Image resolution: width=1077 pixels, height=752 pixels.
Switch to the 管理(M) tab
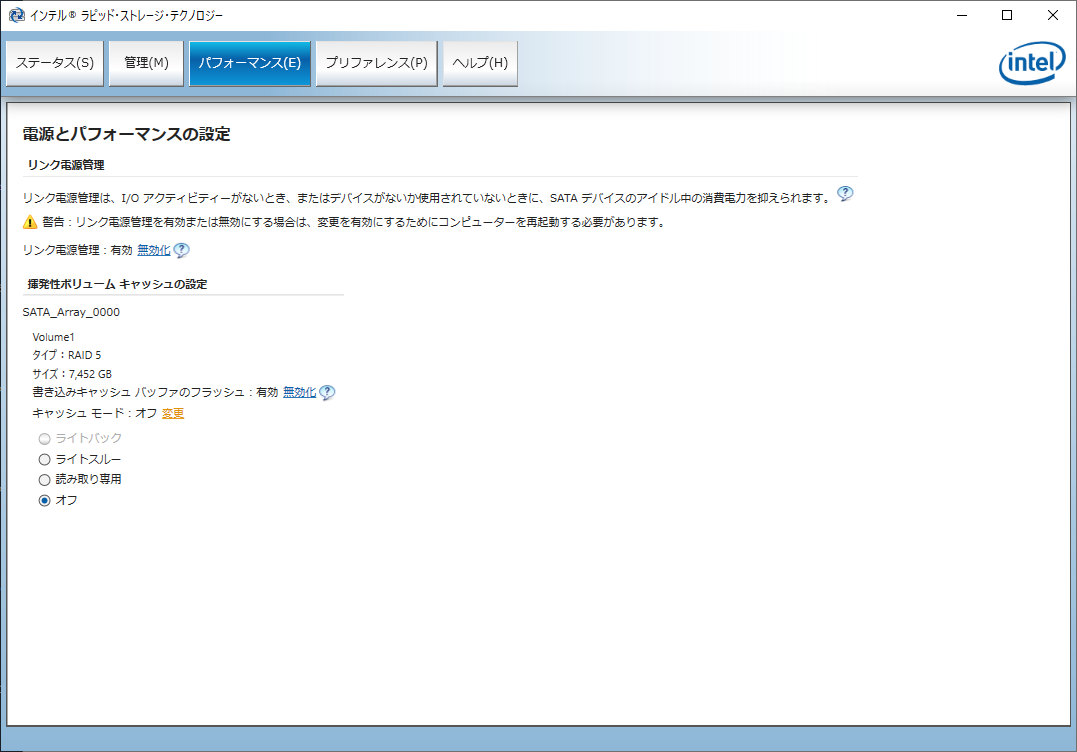point(146,63)
